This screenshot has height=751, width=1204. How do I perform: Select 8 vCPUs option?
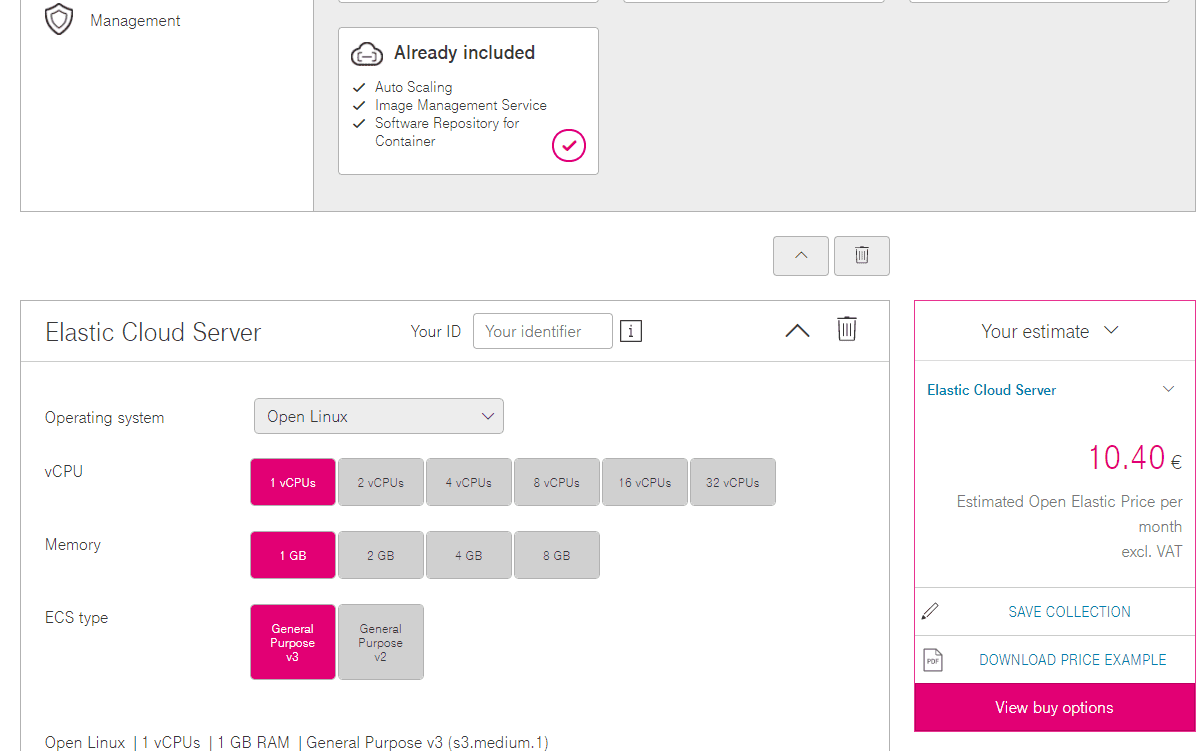tap(557, 482)
